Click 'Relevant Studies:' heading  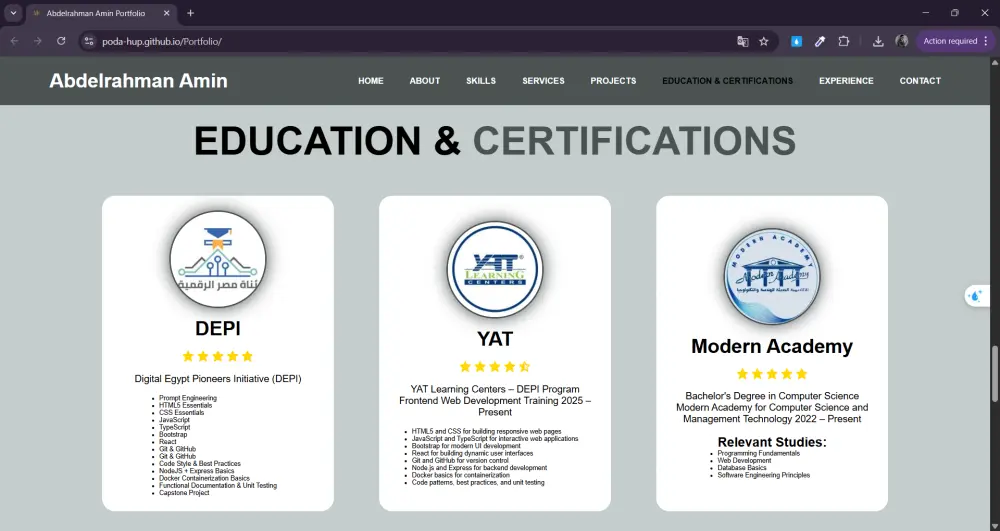(772, 442)
